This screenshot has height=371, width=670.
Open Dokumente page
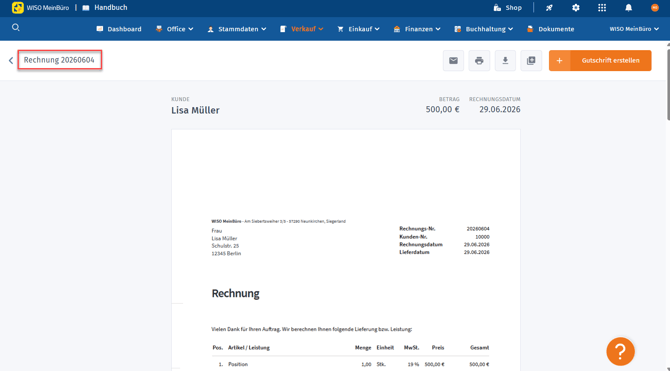(550, 29)
